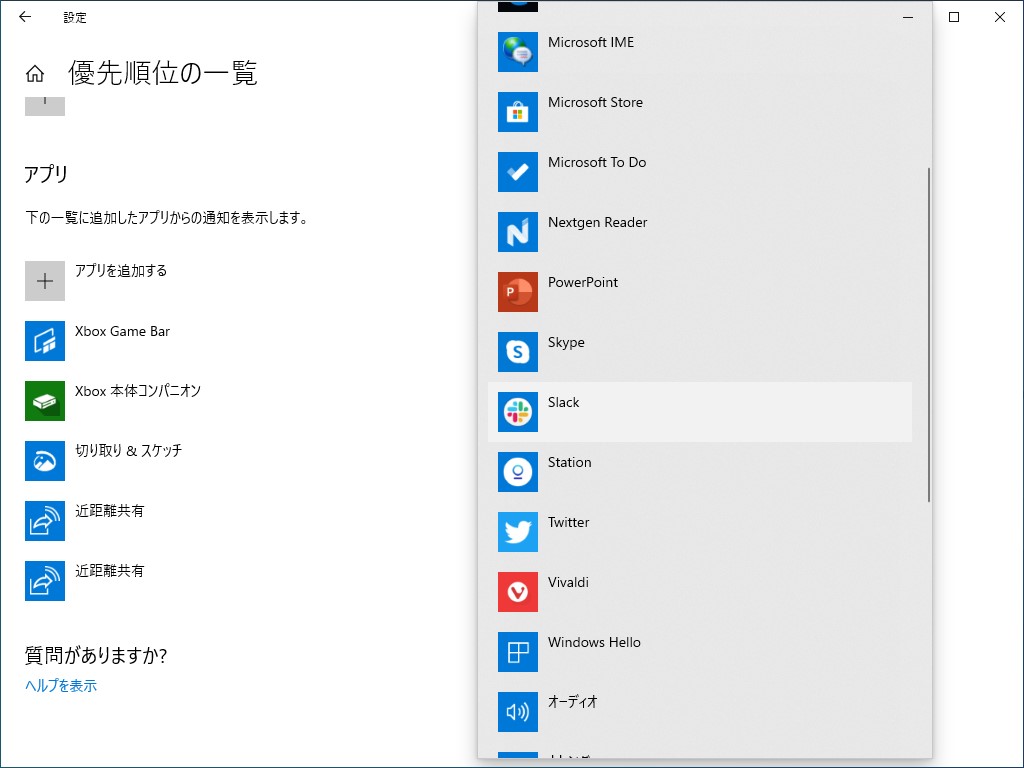Pick the Station text entry
The width and height of the screenshot is (1024, 768).
coord(569,462)
